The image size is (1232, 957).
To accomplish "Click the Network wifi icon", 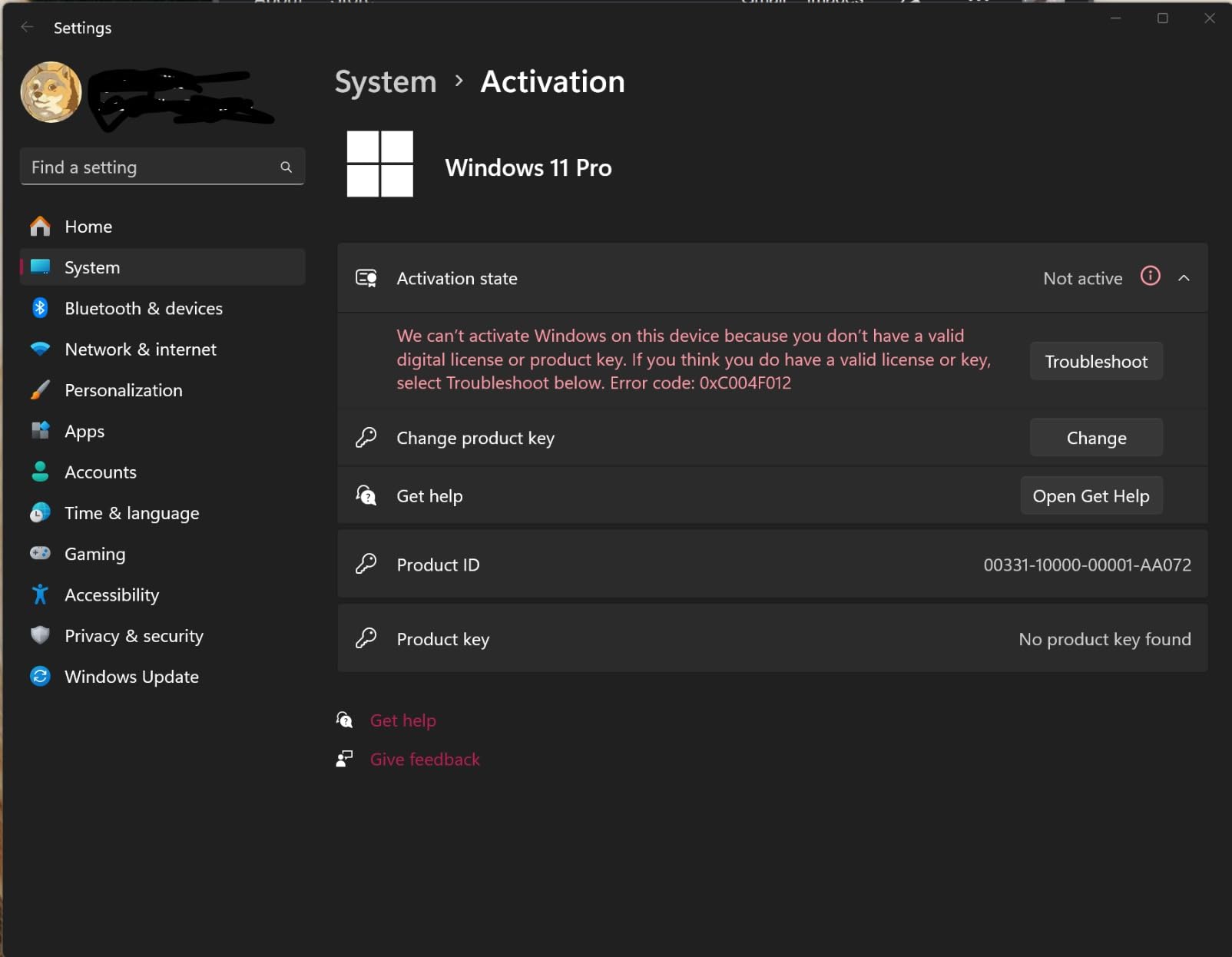I will [40, 349].
